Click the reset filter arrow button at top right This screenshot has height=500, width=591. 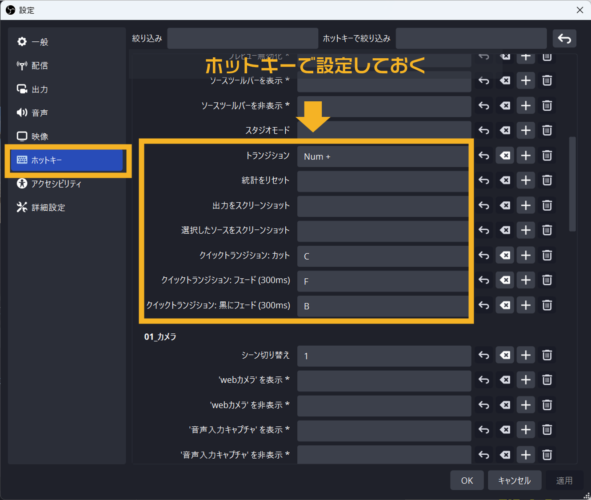(x=564, y=38)
